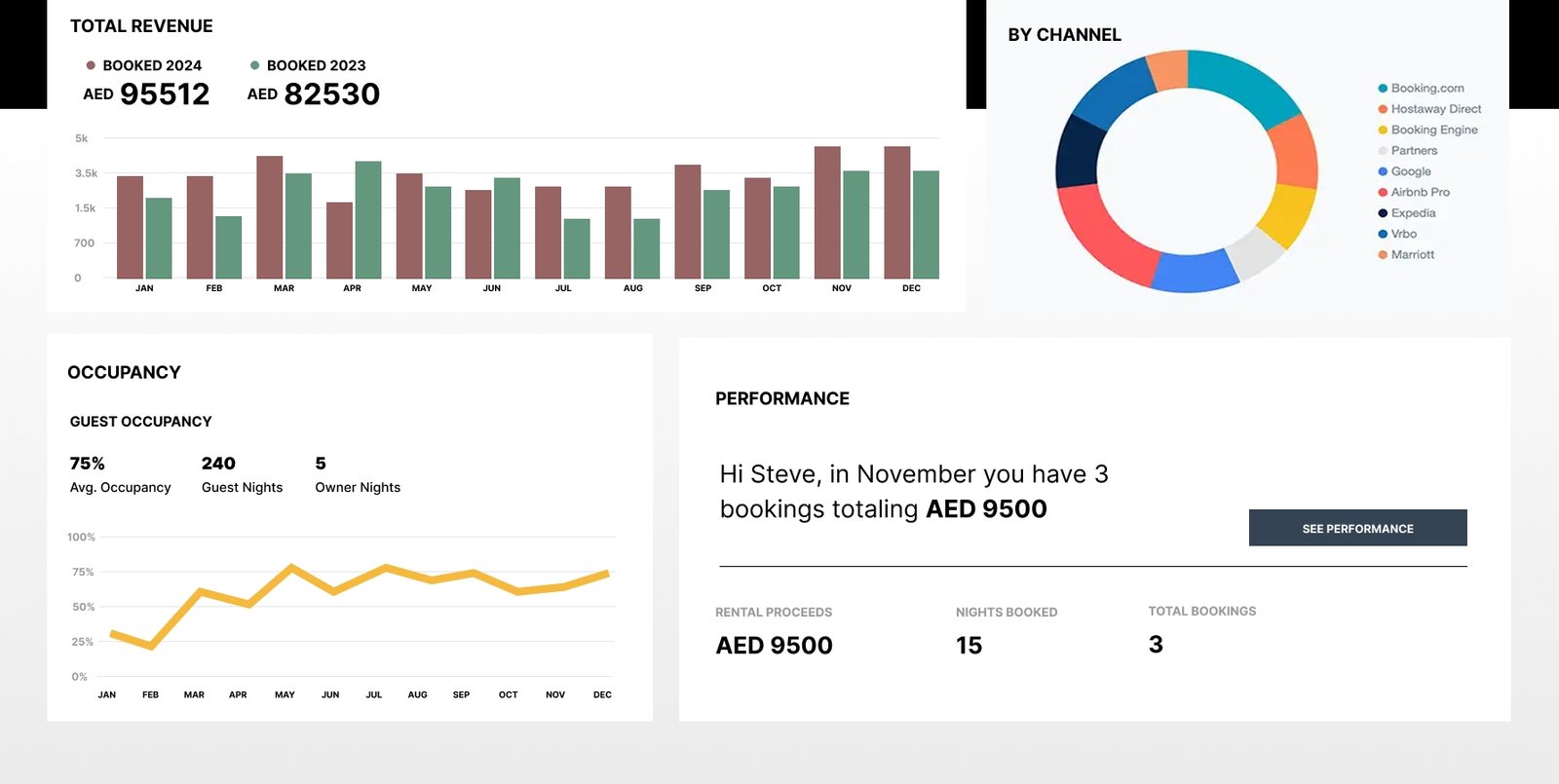Click the dark navy donut segment
Viewport: 1559px width, 784px height.
(x=1078, y=153)
